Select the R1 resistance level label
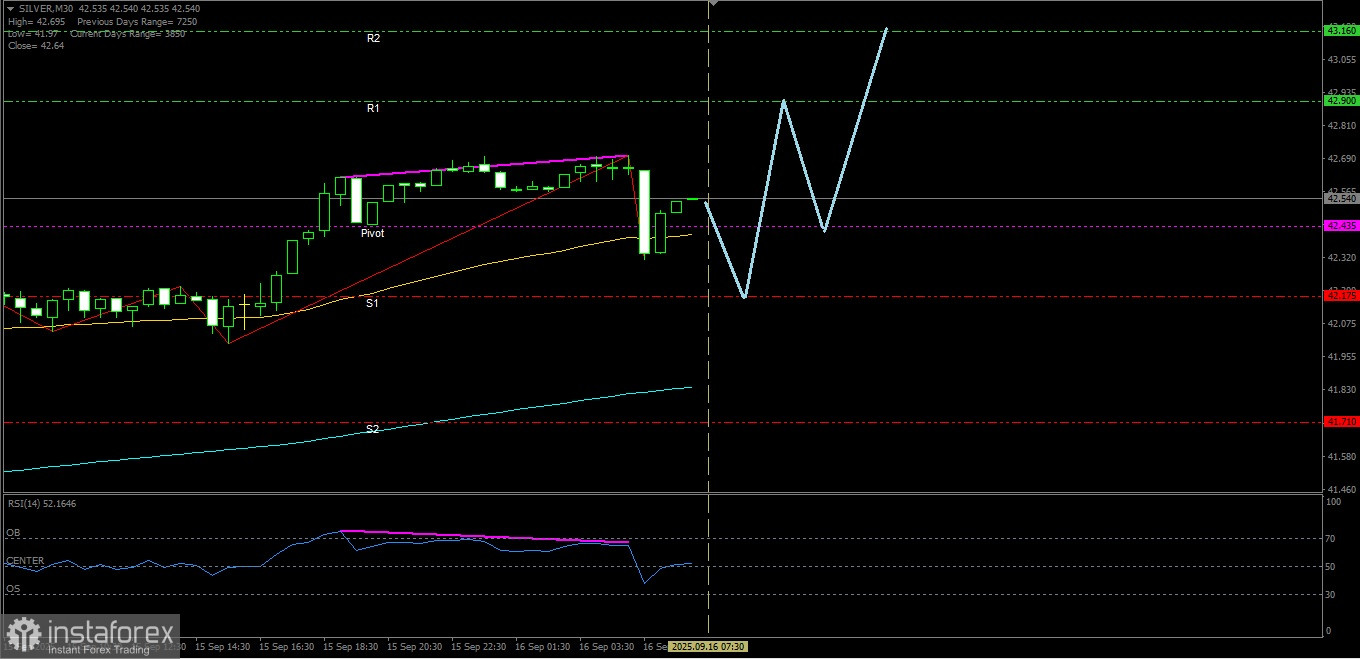This screenshot has height=659, width=1360. [x=373, y=108]
